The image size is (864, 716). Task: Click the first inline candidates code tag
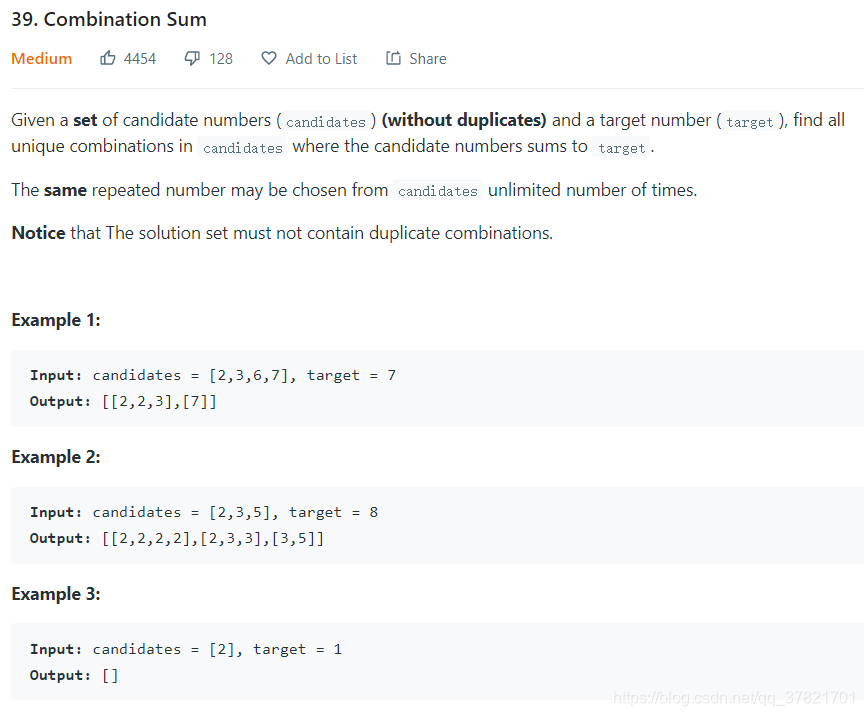[x=326, y=122]
